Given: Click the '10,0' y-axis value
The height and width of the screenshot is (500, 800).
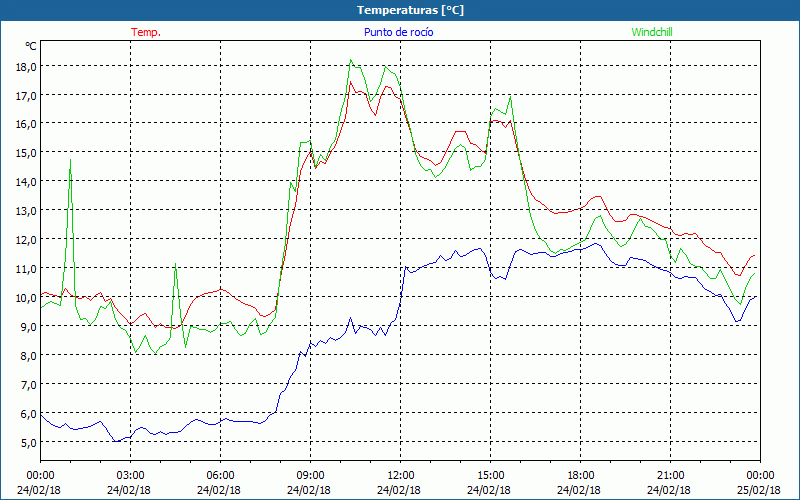Looking at the screenshot, I should [x=26, y=297].
